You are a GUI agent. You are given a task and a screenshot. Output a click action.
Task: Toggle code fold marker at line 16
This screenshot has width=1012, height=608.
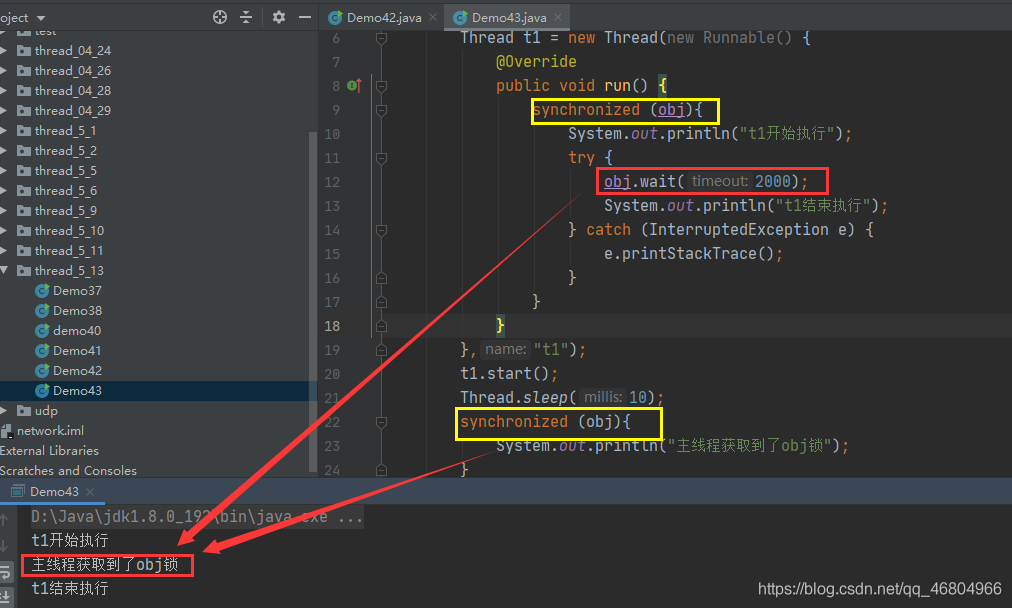tap(381, 278)
